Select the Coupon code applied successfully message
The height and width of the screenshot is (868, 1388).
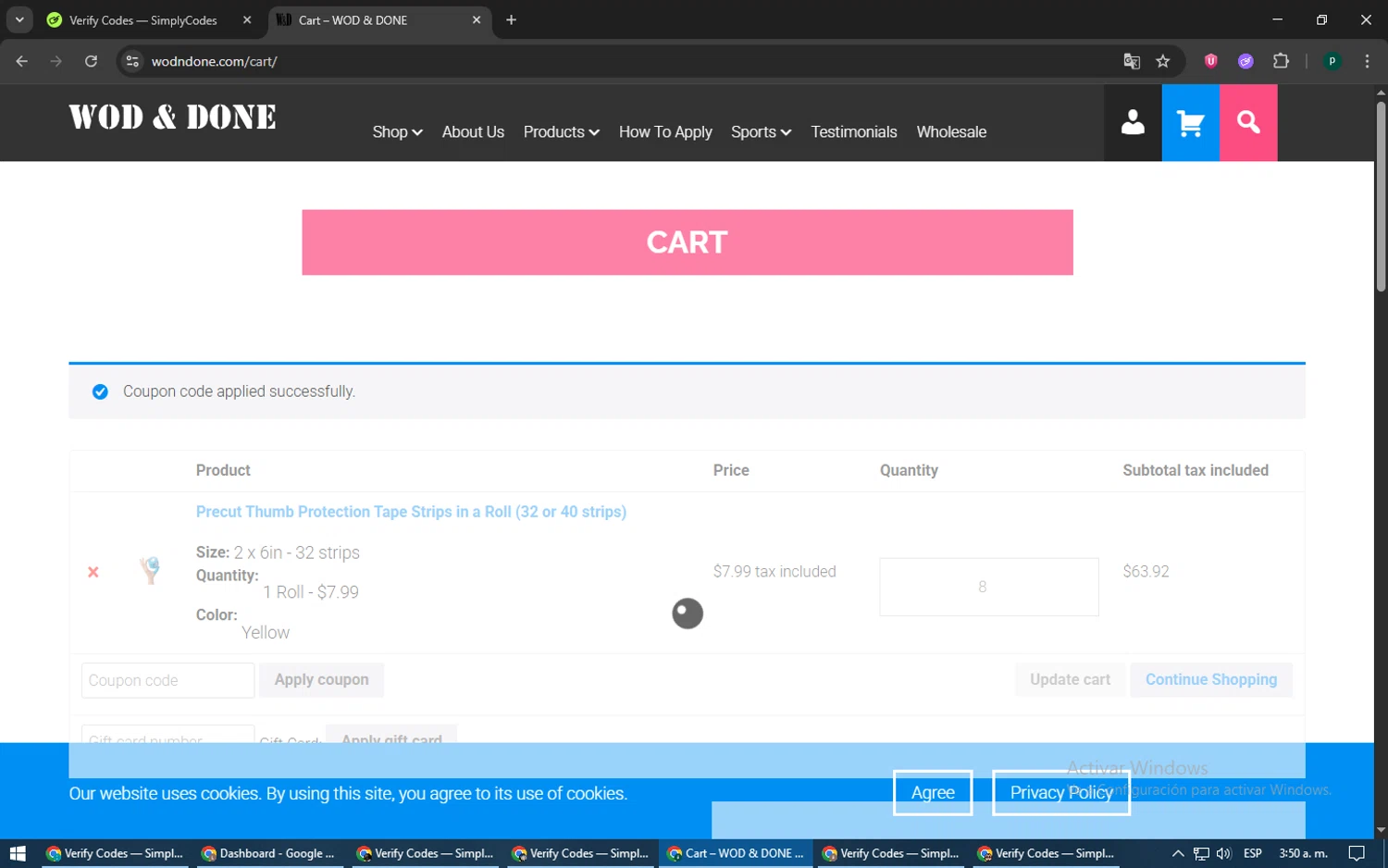click(x=239, y=391)
